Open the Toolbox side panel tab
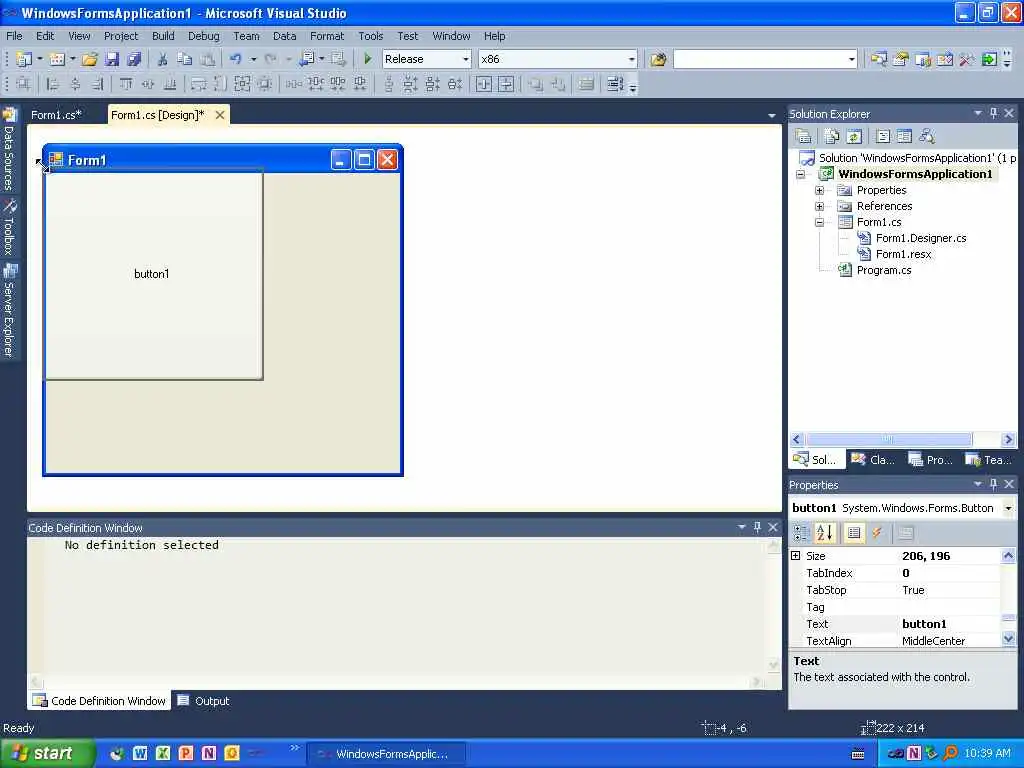The width and height of the screenshot is (1024, 768). point(9,227)
